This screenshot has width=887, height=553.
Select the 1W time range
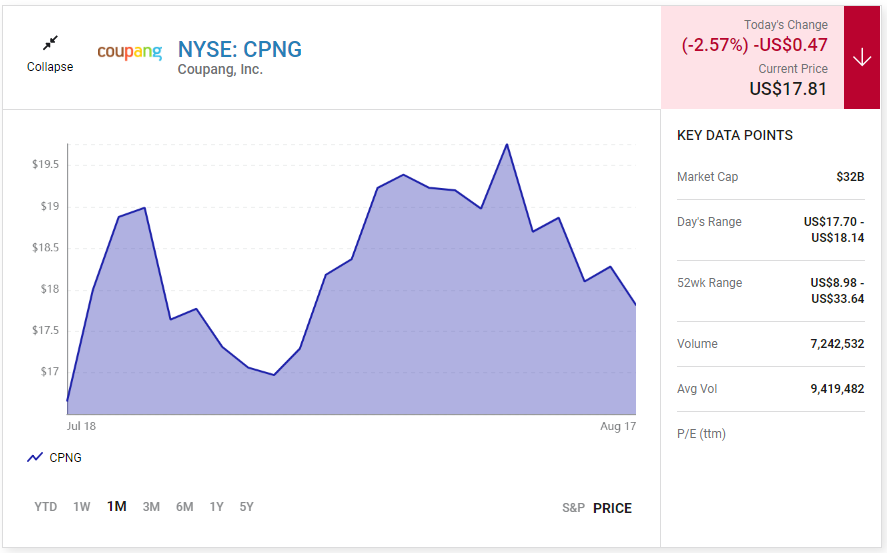(x=81, y=507)
